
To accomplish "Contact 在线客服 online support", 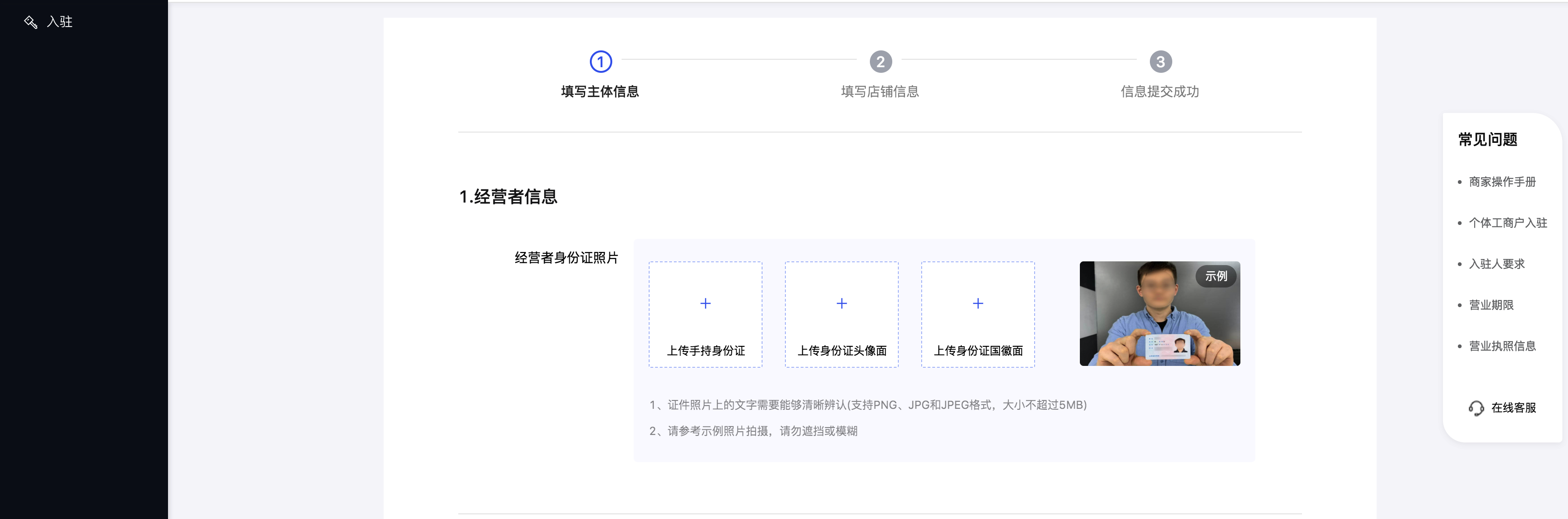I will [x=1514, y=407].
